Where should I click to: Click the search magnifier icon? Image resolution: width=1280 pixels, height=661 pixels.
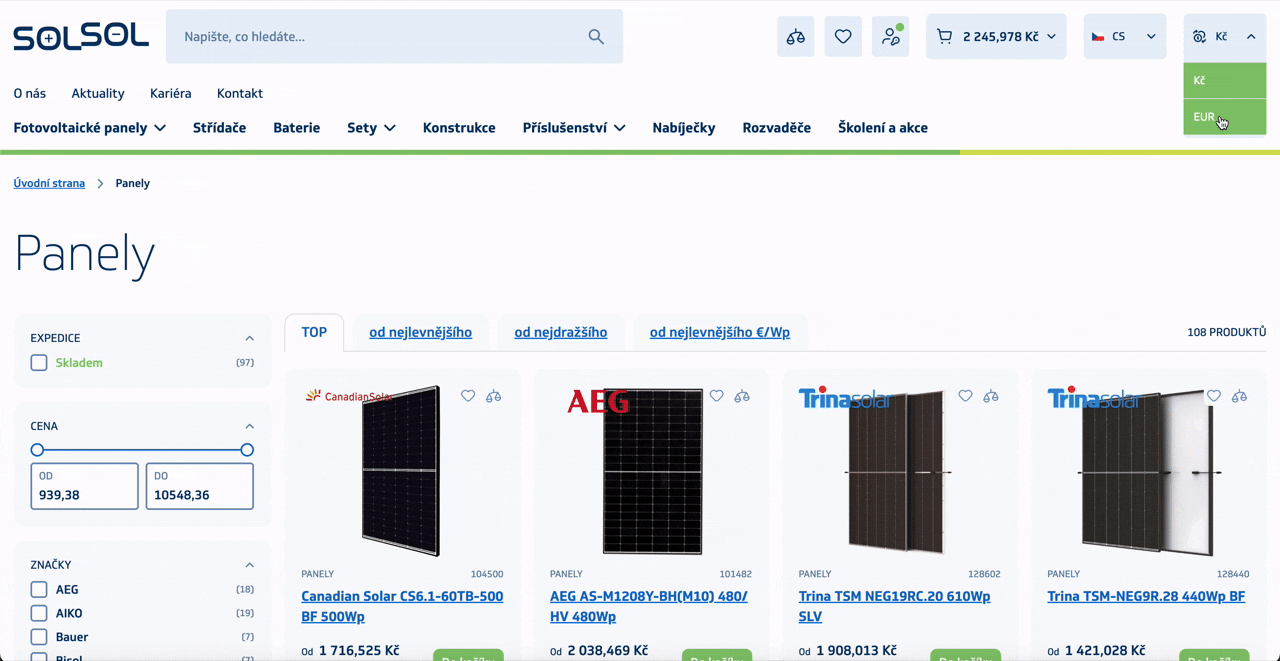(596, 37)
